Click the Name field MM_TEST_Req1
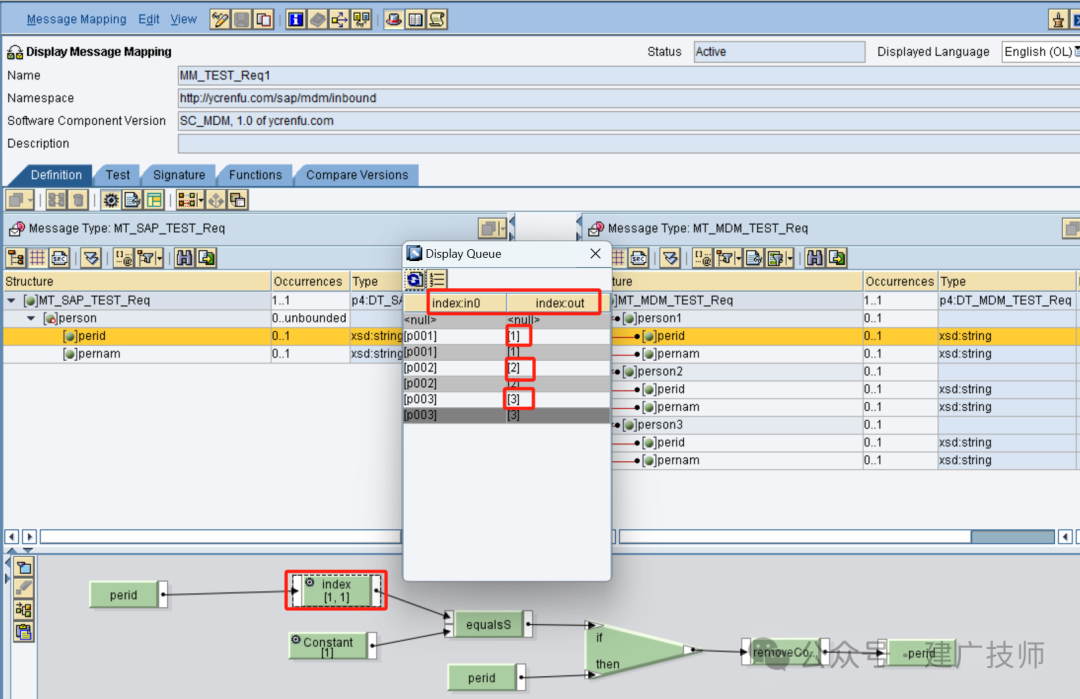 pos(628,75)
